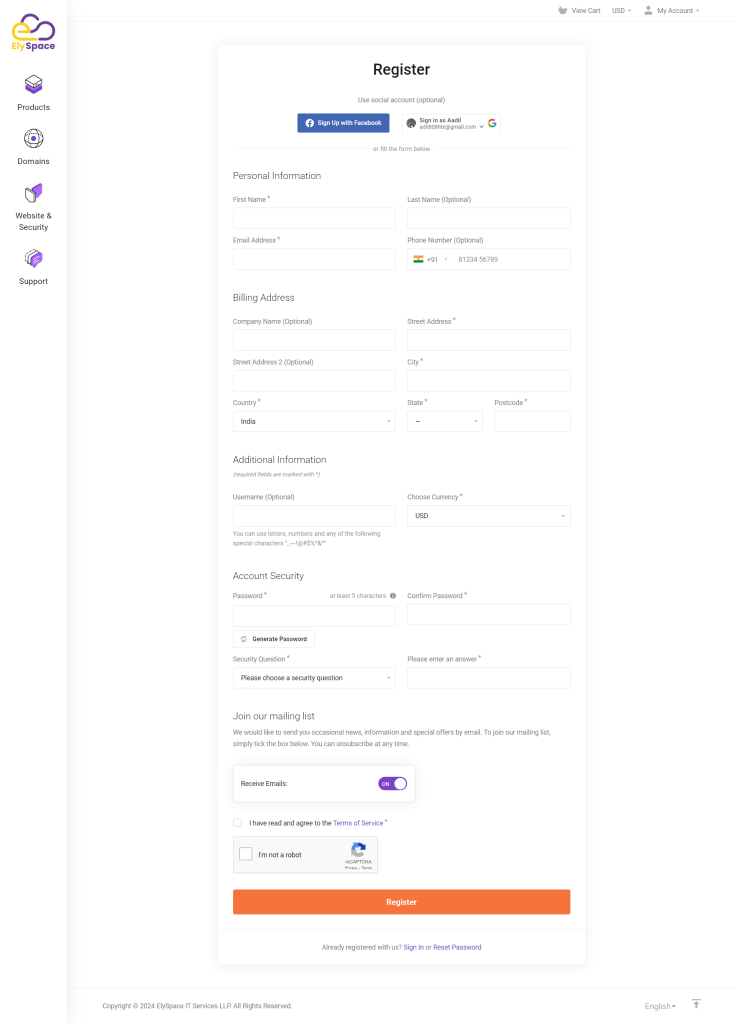
Task: Open the Domains sidebar icon
Action: tap(33, 139)
